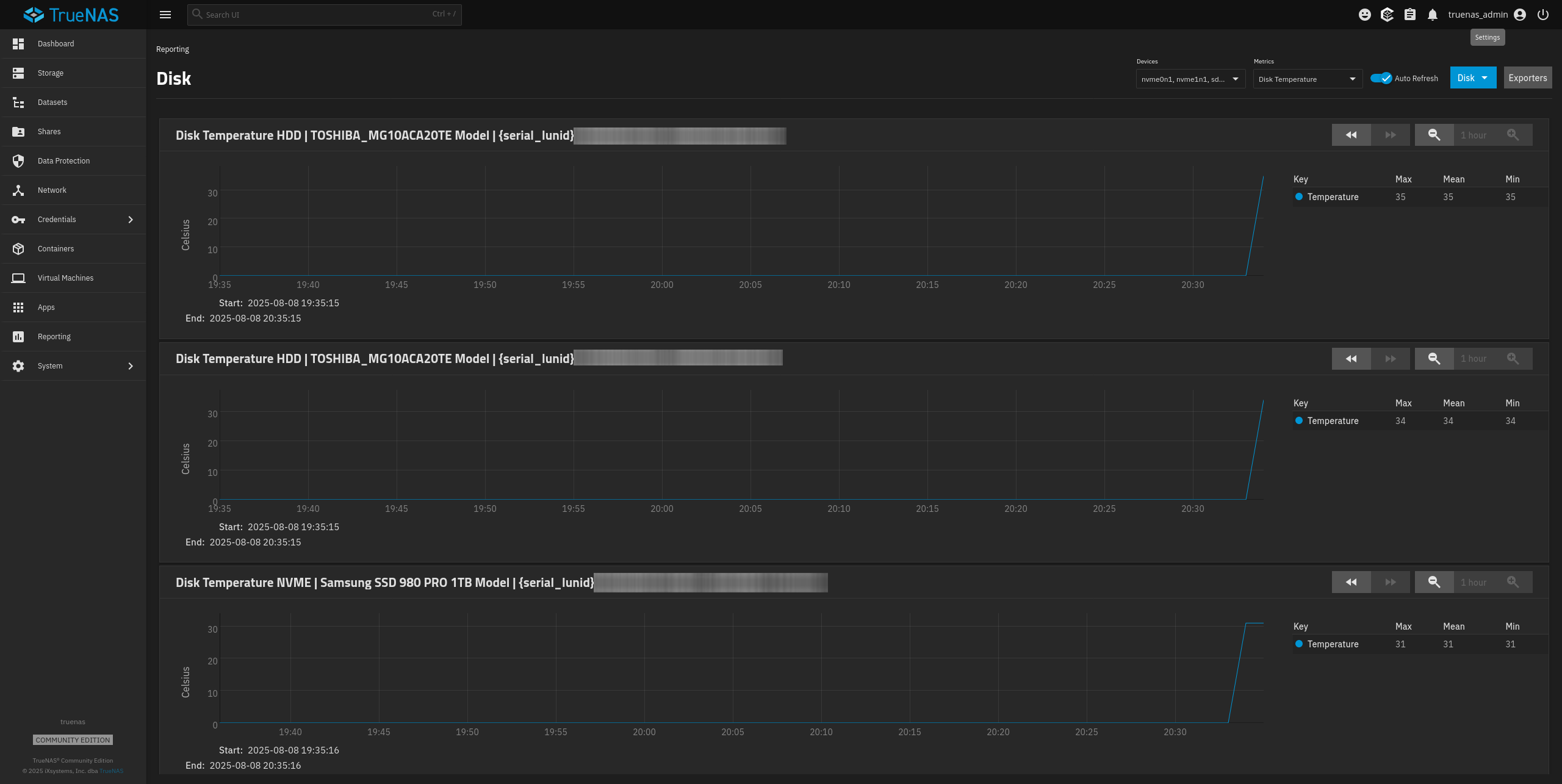Step back Samsung NVME temperature chart
This screenshot has width=1562, height=784.
[1351, 582]
